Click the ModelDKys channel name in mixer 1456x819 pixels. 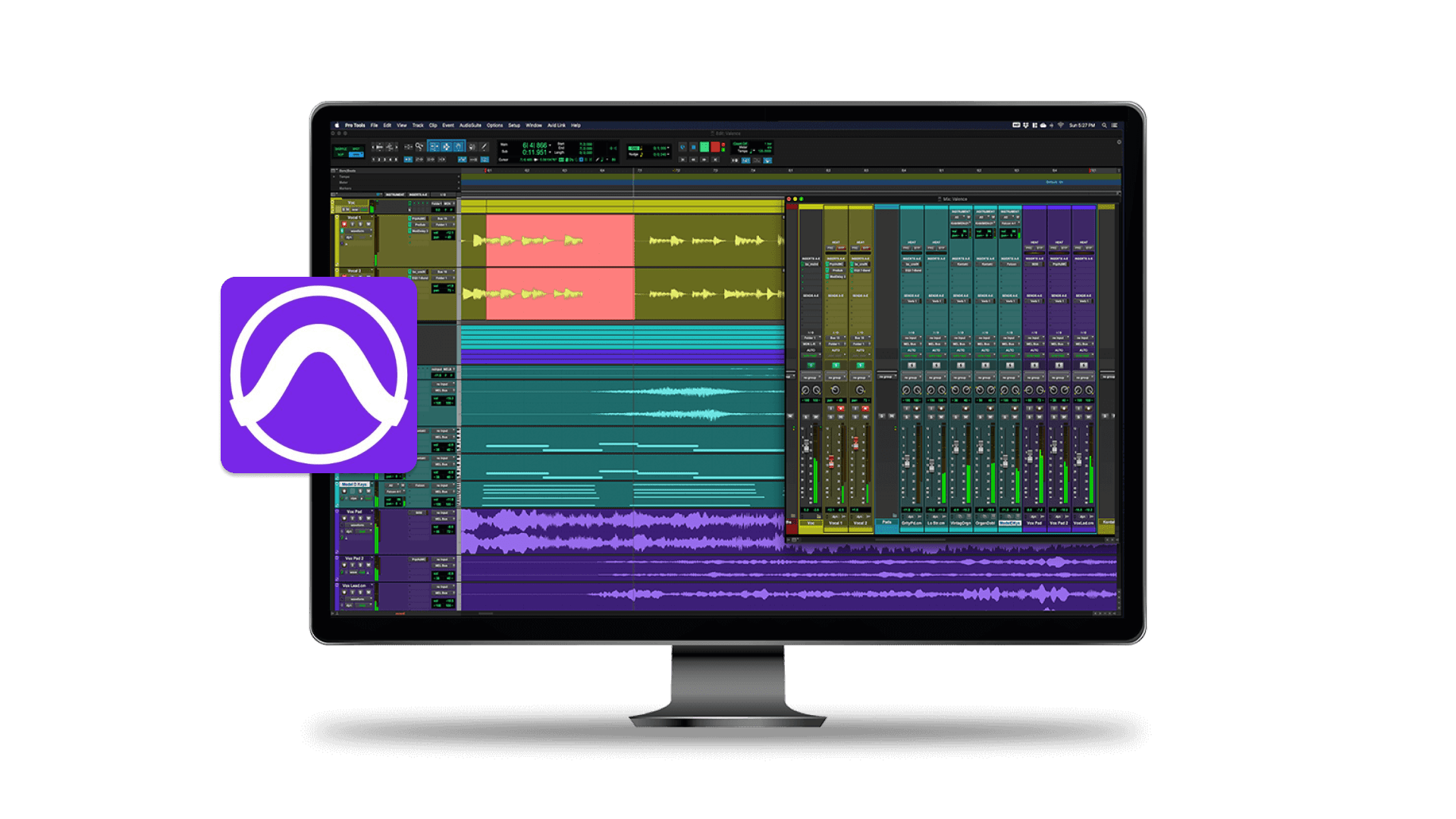pyautogui.click(x=1009, y=523)
